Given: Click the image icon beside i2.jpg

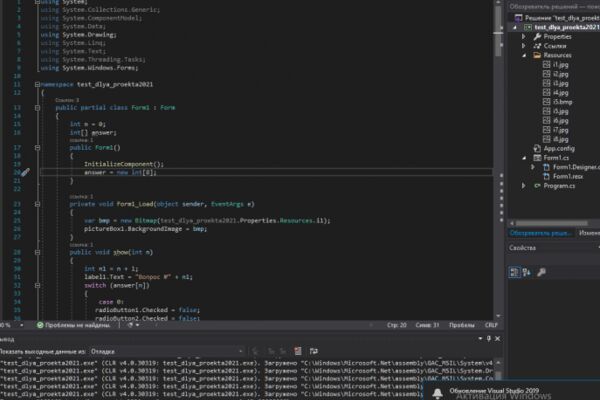Looking at the screenshot, I should pos(546,74).
